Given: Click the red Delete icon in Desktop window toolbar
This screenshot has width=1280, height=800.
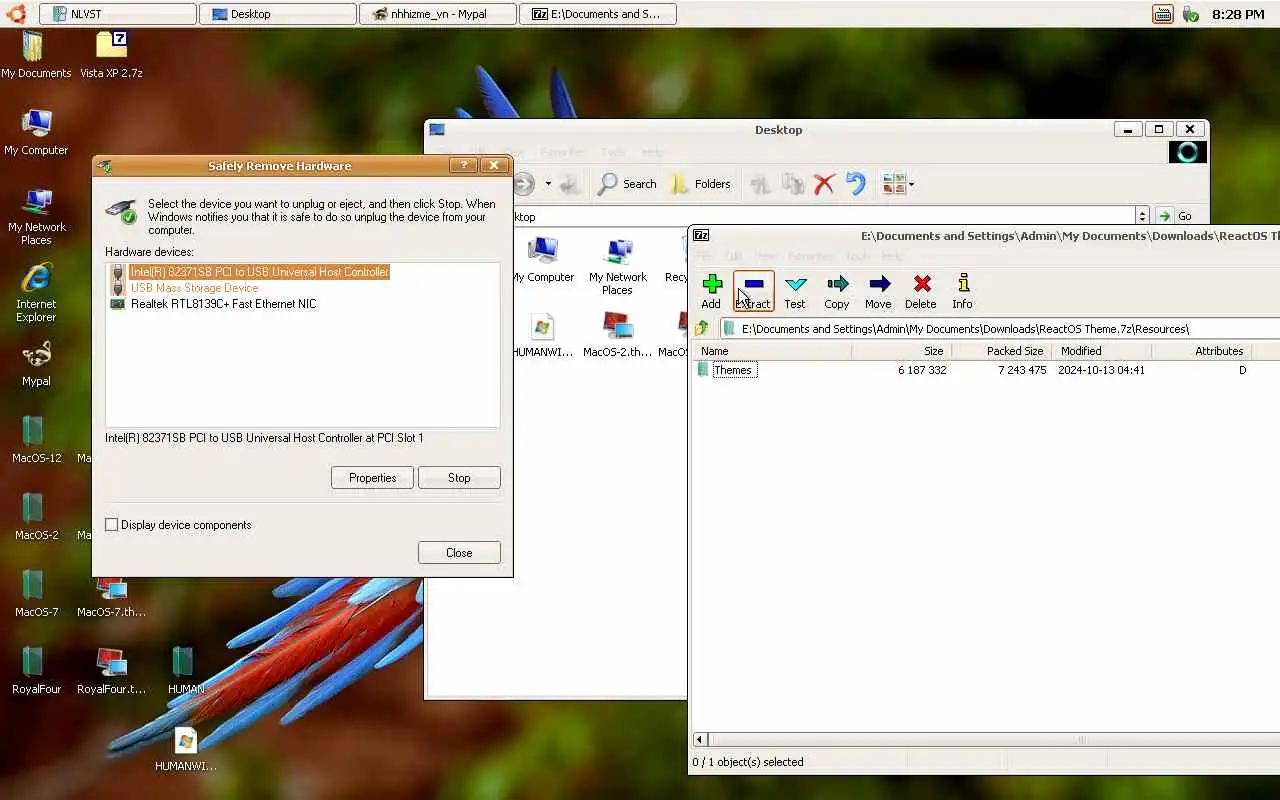Looking at the screenshot, I should [824, 184].
